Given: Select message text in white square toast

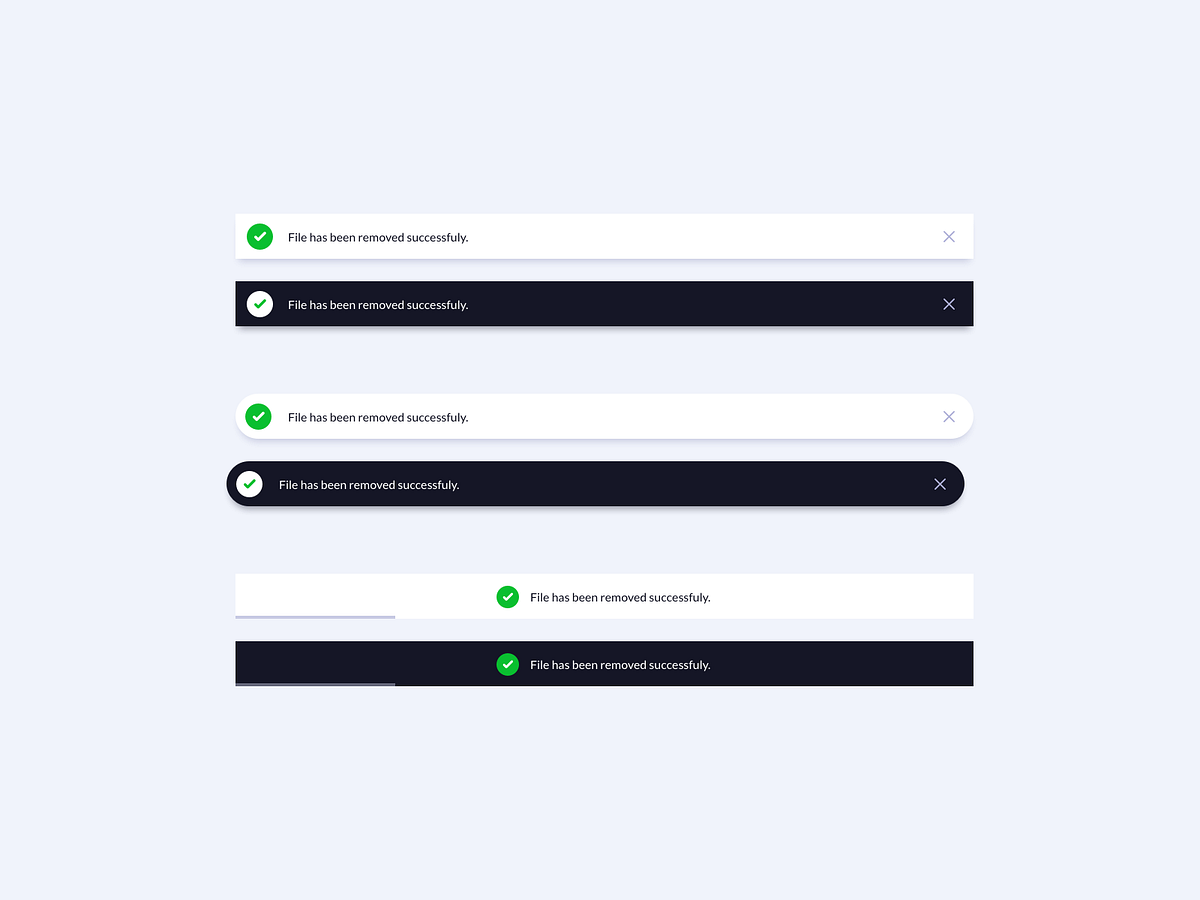Looking at the screenshot, I should pyautogui.click(x=378, y=238).
